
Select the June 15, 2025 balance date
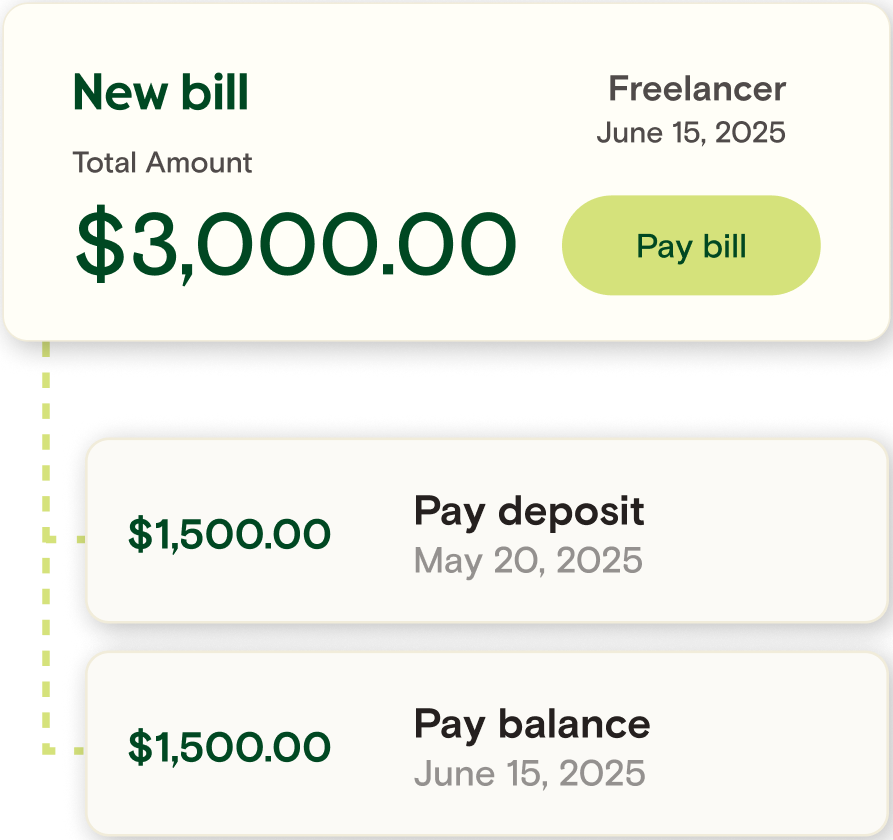(x=530, y=773)
